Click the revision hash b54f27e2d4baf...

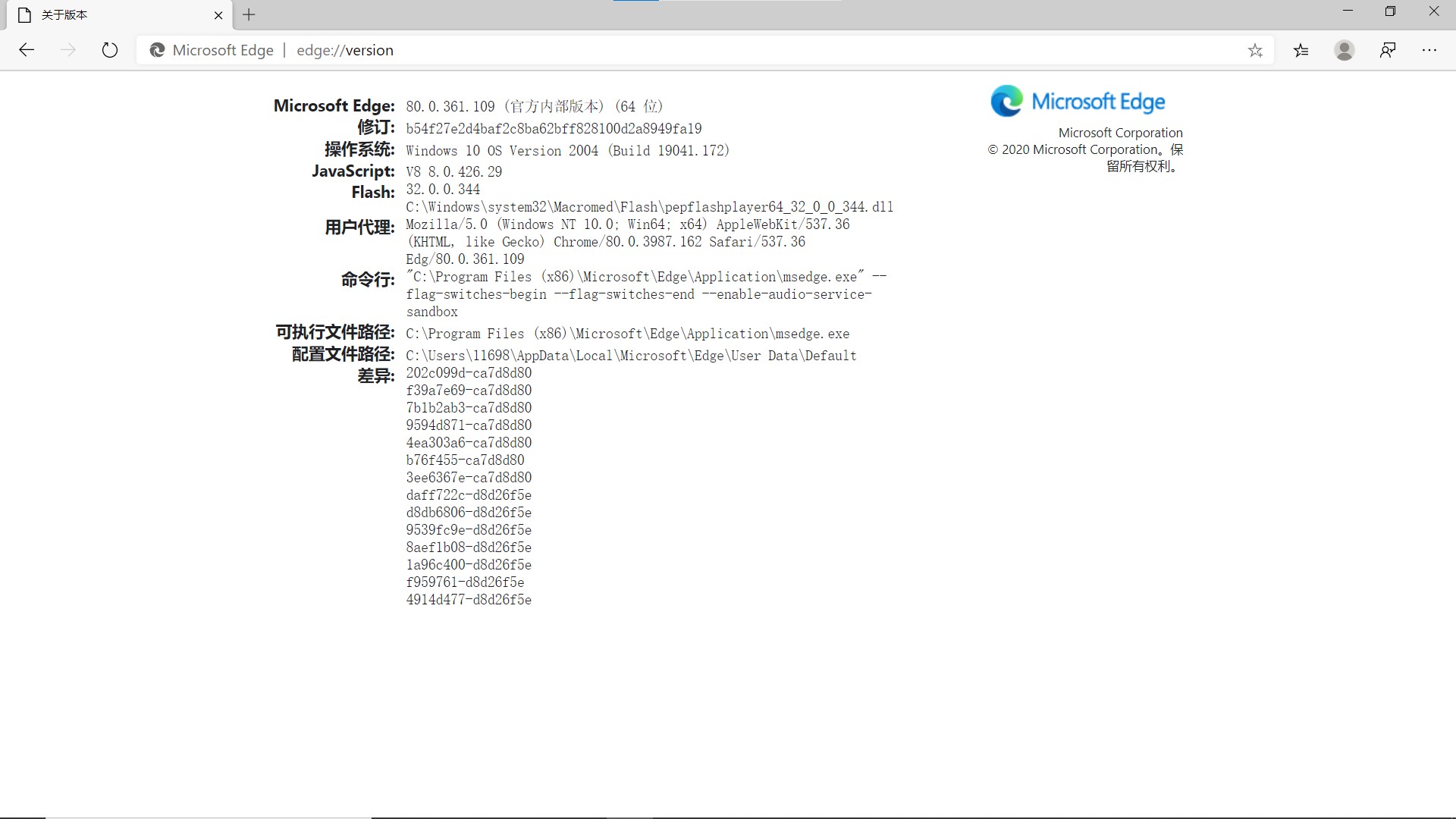(554, 128)
